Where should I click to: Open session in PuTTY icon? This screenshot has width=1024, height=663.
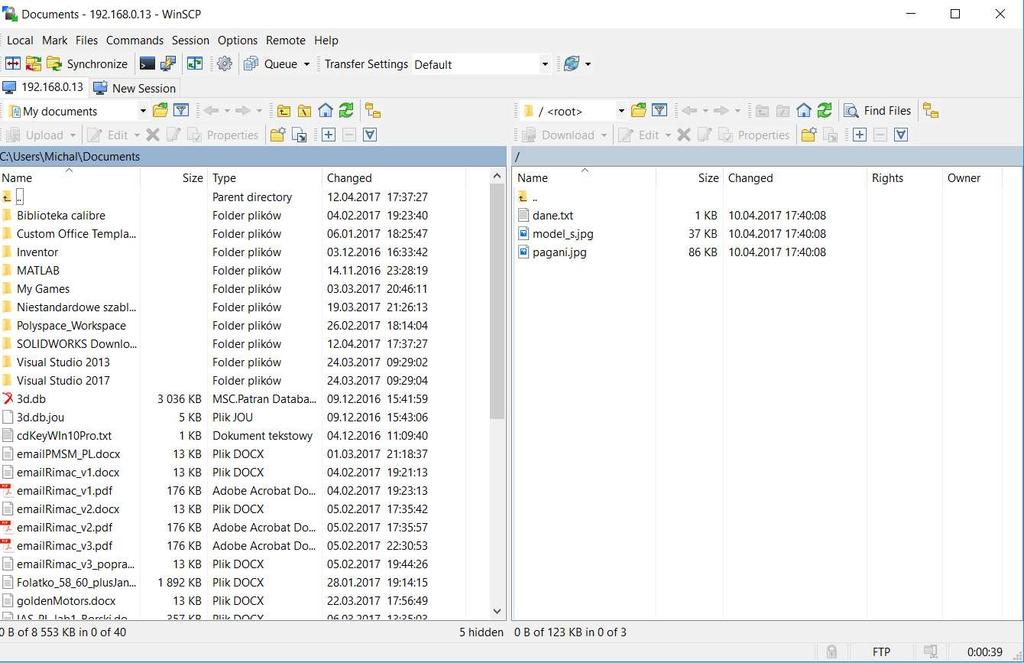pyautogui.click(x=168, y=63)
